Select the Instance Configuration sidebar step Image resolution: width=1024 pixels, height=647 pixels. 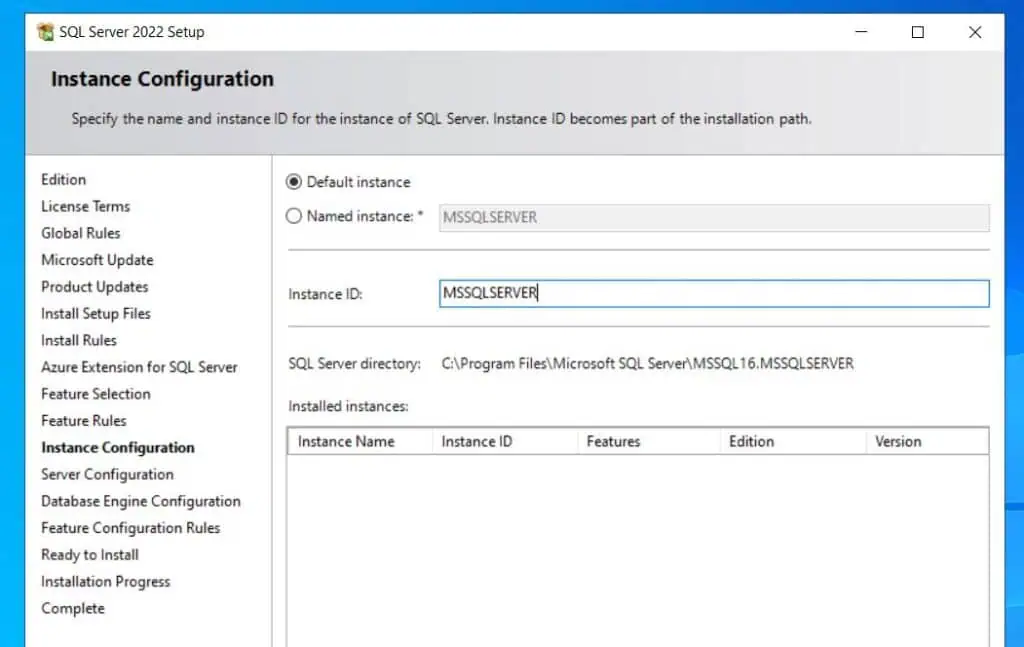coord(118,447)
